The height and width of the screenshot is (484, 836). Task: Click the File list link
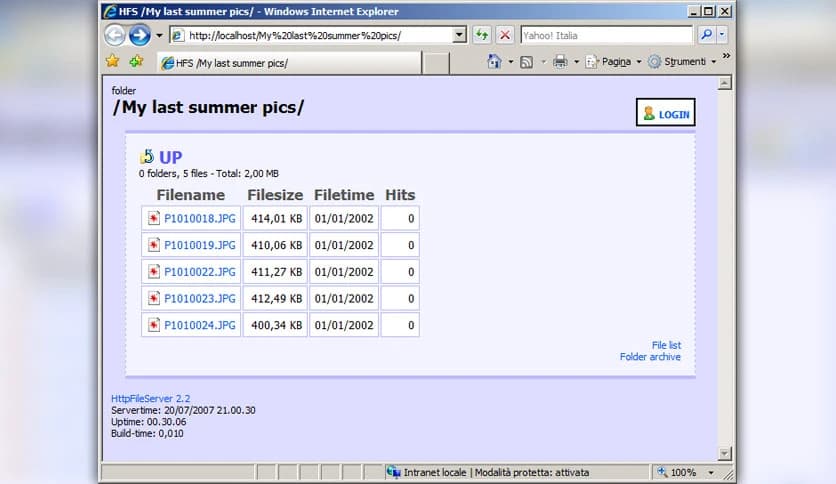tap(666, 345)
